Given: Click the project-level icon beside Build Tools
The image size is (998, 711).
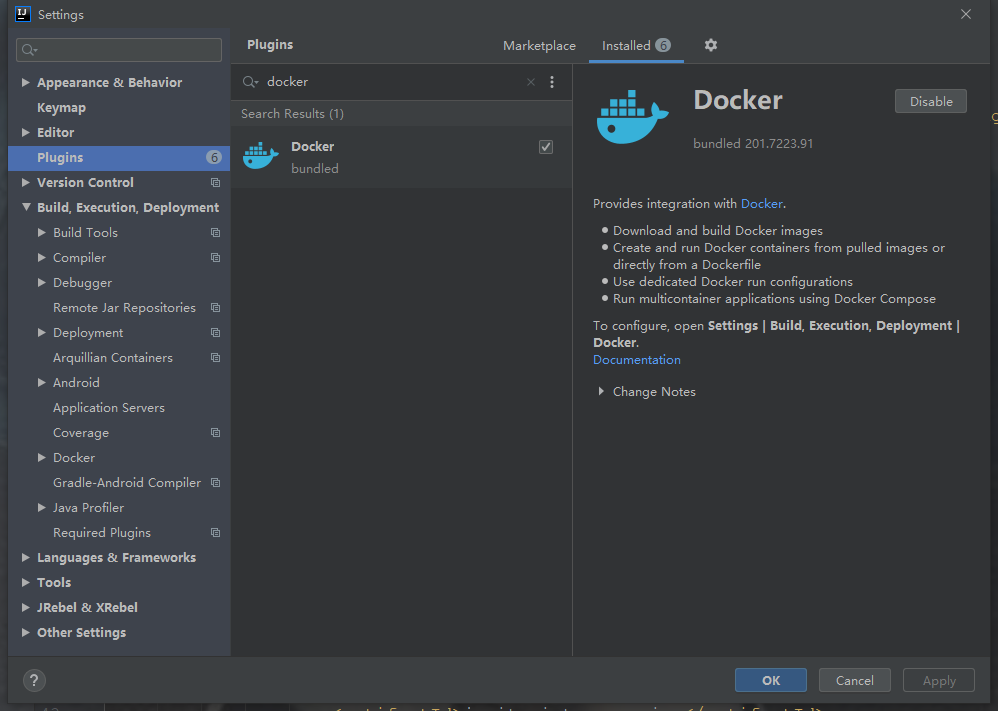Looking at the screenshot, I should [x=216, y=233].
